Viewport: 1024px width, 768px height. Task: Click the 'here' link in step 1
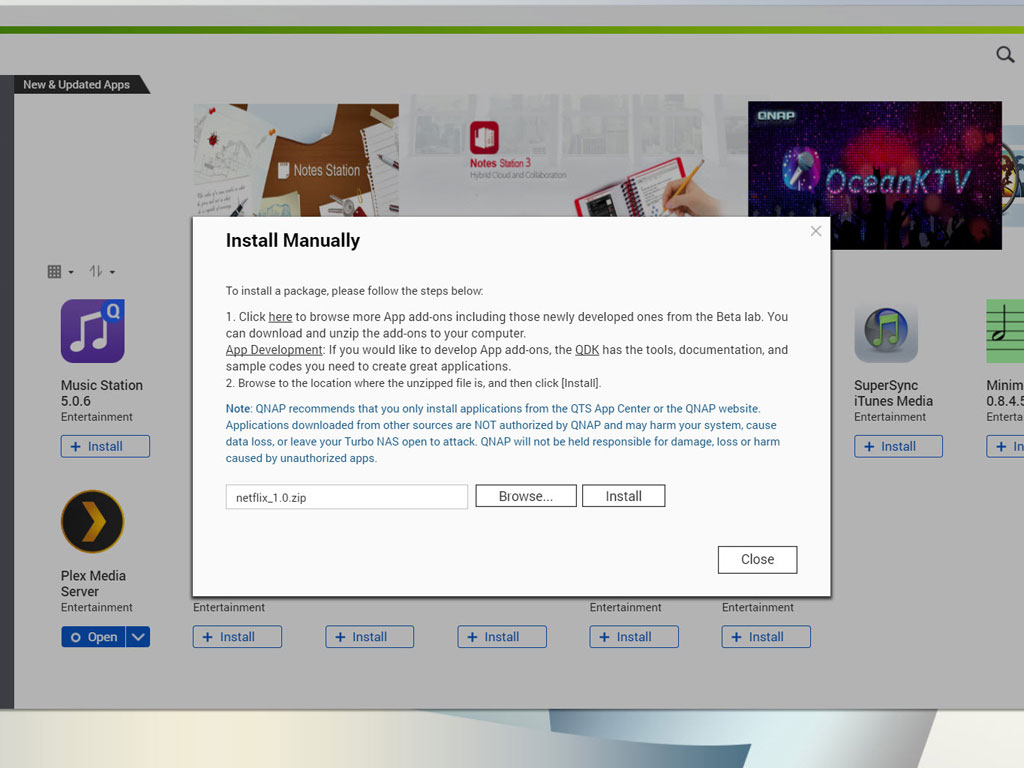(x=280, y=317)
